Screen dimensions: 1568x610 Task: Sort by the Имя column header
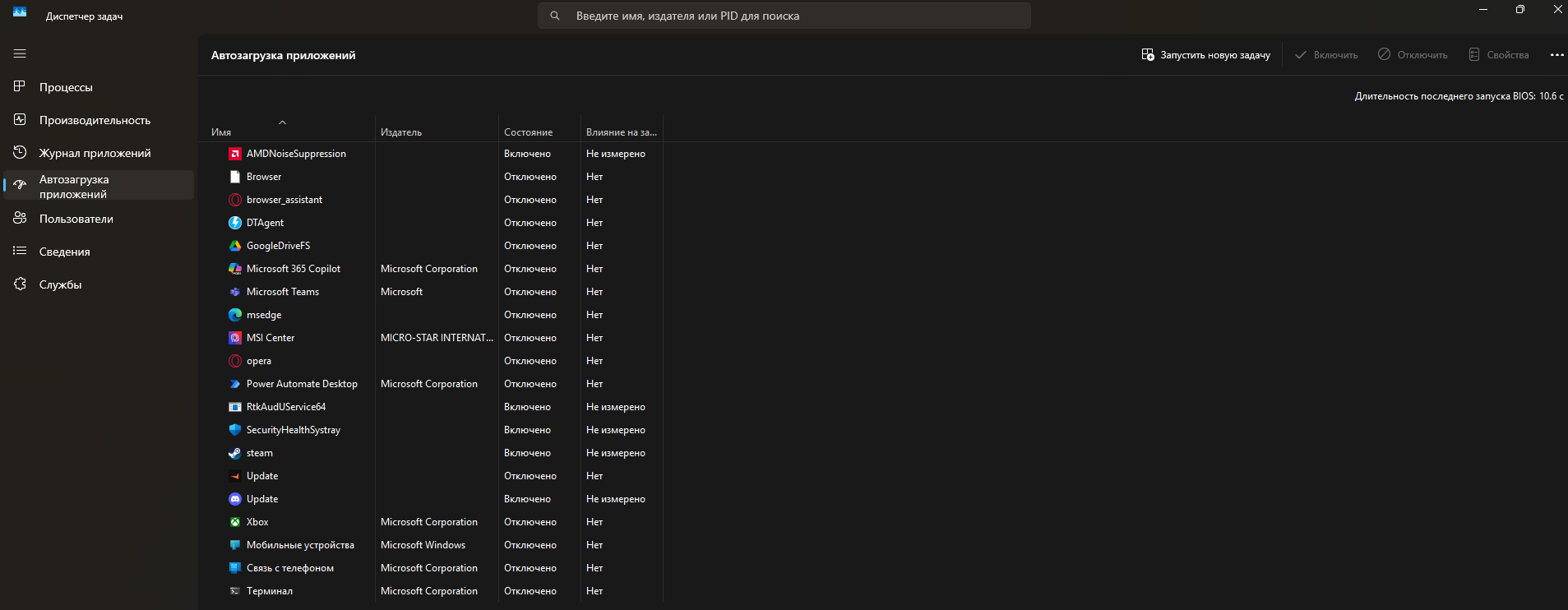(x=221, y=132)
